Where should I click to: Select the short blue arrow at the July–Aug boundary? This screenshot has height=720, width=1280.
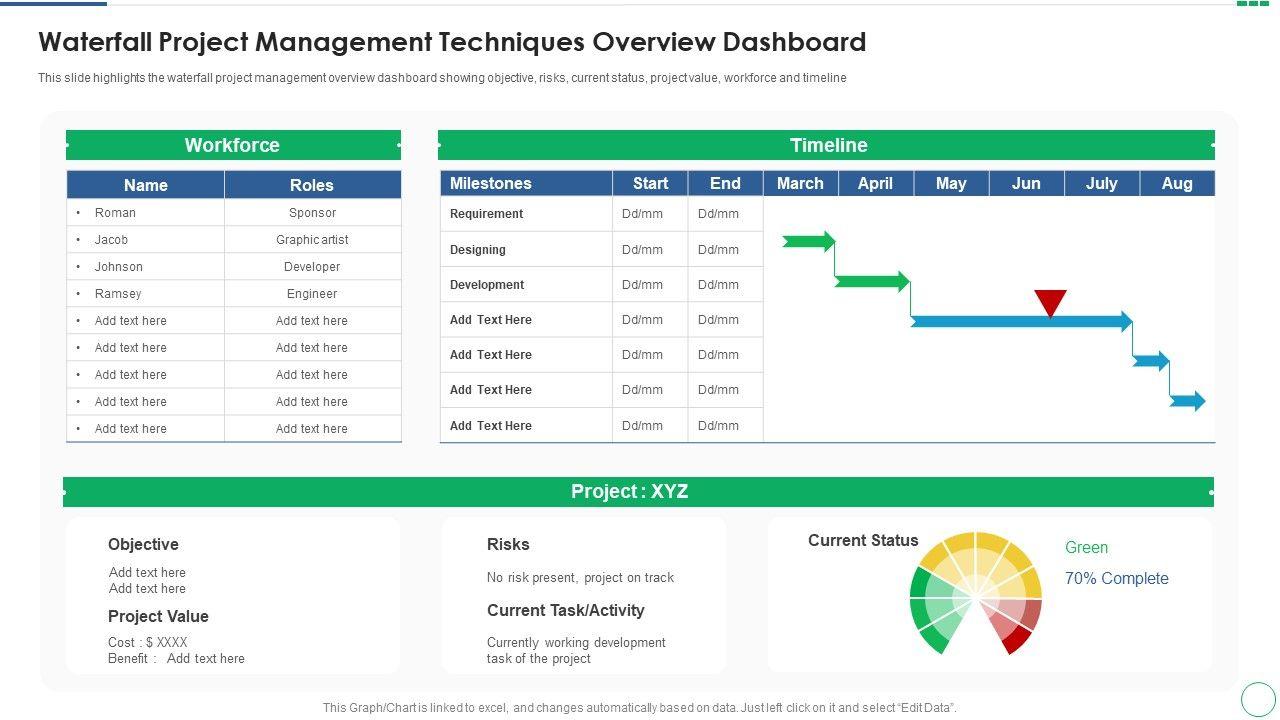1151,361
